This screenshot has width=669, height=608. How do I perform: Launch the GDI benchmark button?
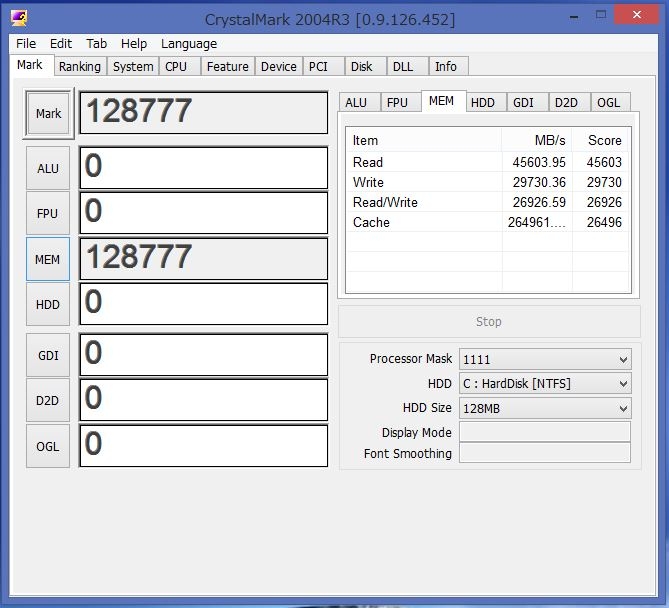[x=48, y=353]
